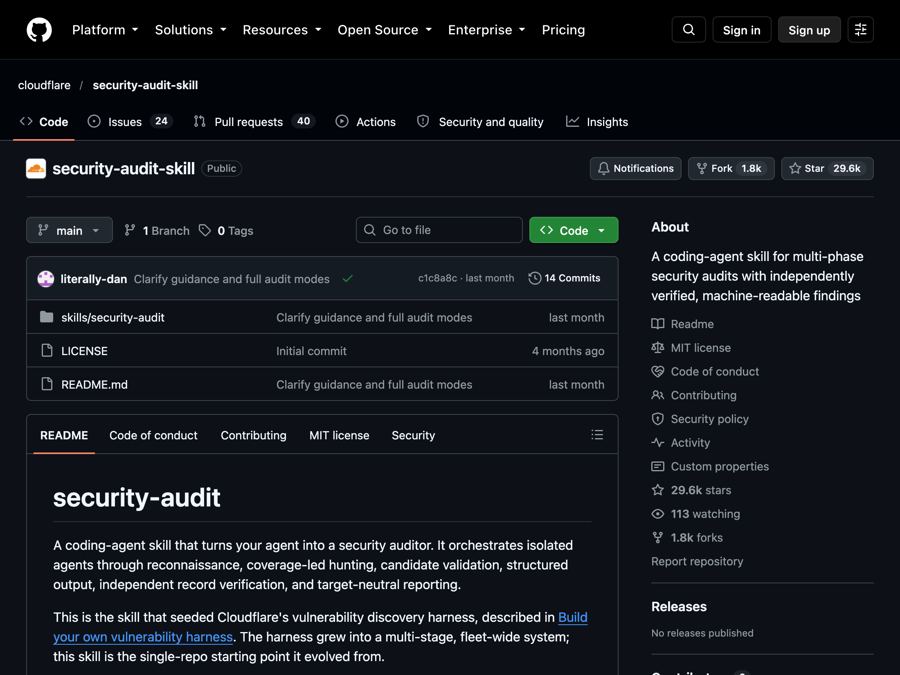Open the GitHub homepage logo
The image size is (900, 675).
coord(39,30)
